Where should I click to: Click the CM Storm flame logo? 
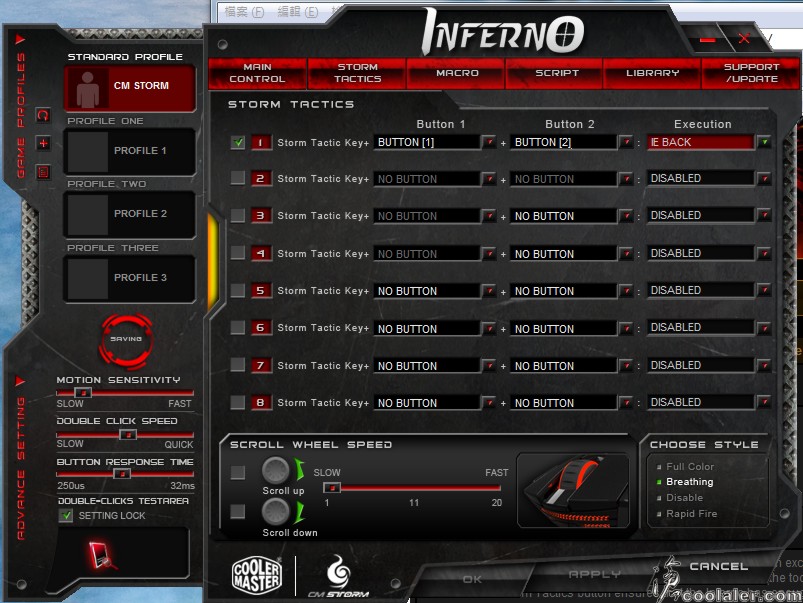click(339, 576)
